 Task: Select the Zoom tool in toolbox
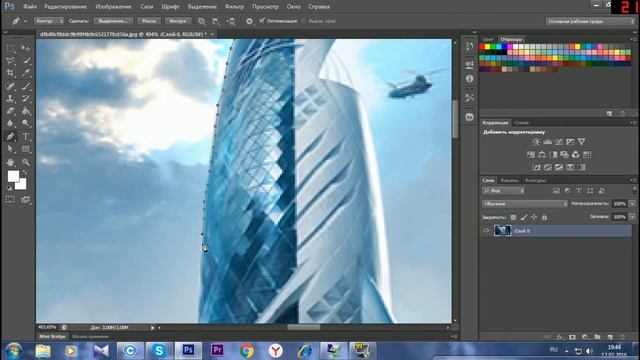tap(26, 162)
